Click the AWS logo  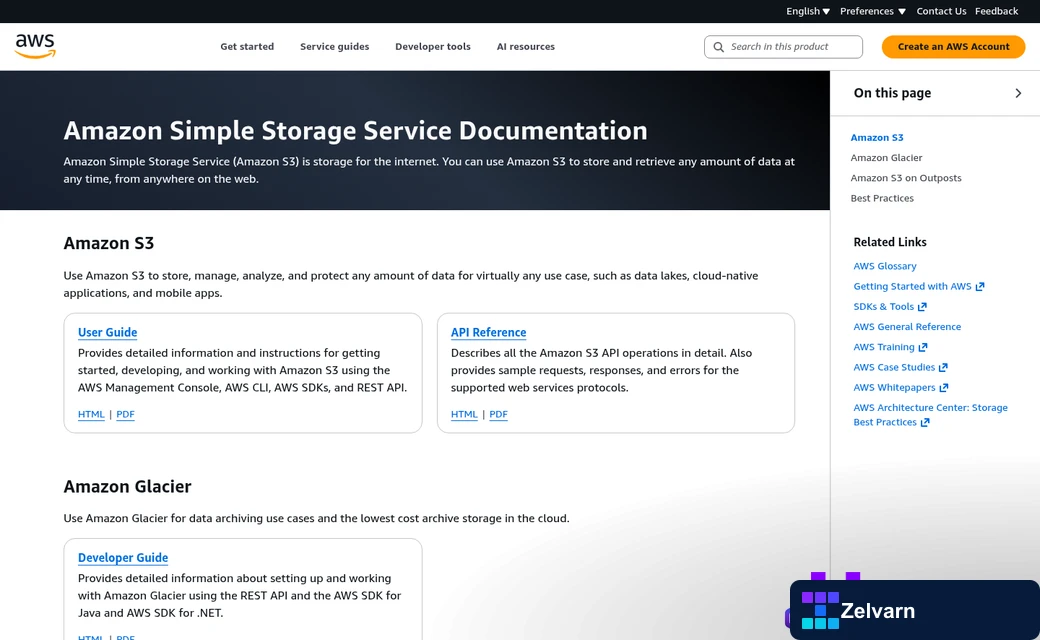pyautogui.click(x=35, y=46)
